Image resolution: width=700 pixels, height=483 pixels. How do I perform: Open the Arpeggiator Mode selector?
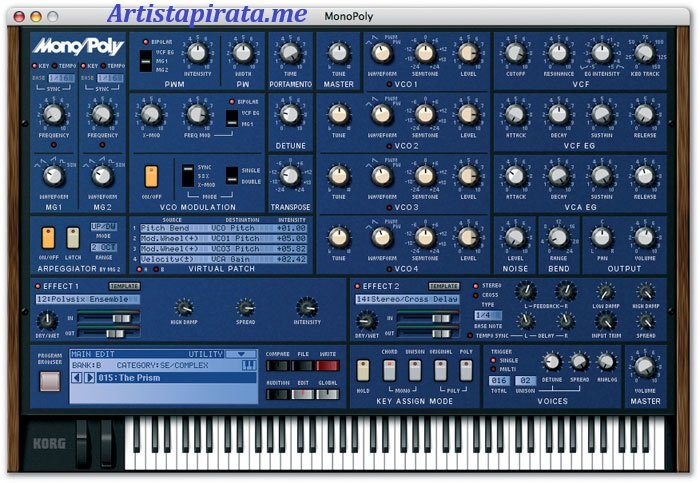pyautogui.click(x=104, y=227)
